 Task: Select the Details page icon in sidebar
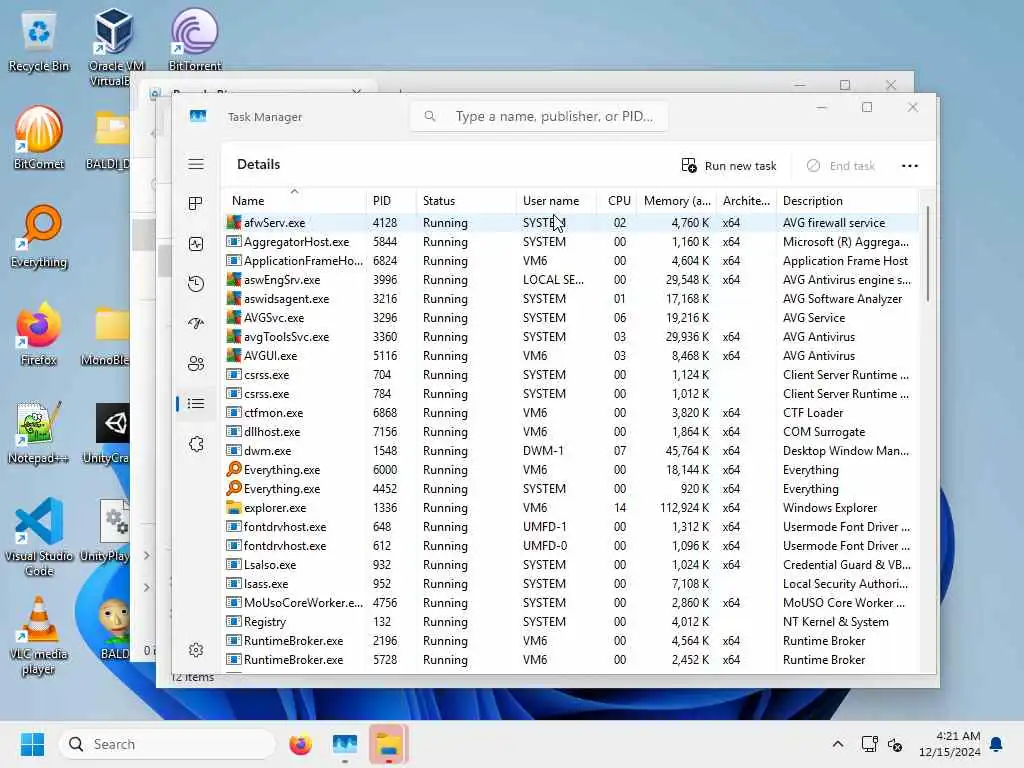pyautogui.click(x=196, y=404)
